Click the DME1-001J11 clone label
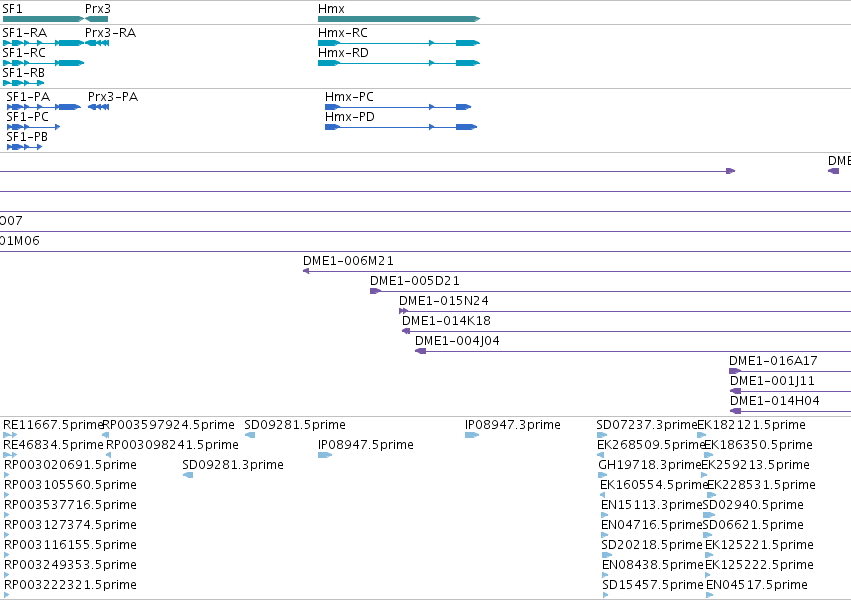Screen dimensions: 851x600 coord(772,381)
